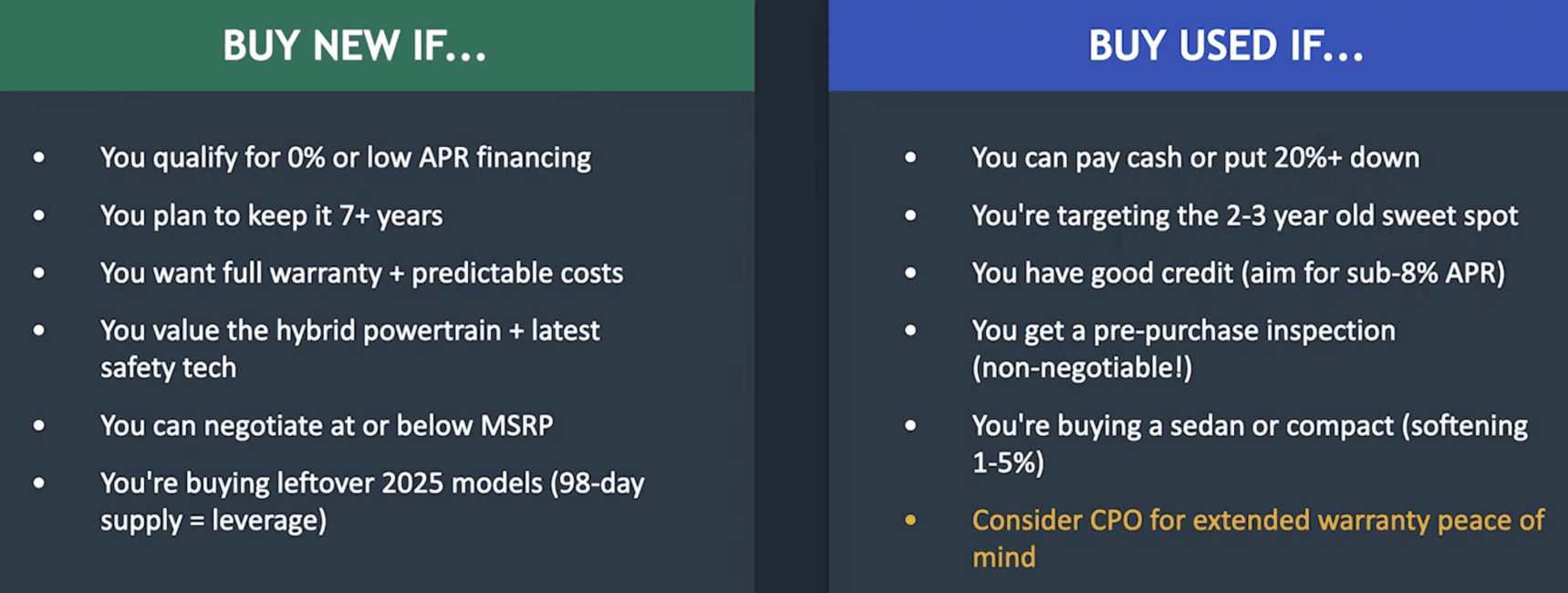Image resolution: width=1568 pixels, height=593 pixels.
Task: Click the blue "BUY USED IF..." header
Action: pyautogui.click(x=1225, y=46)
